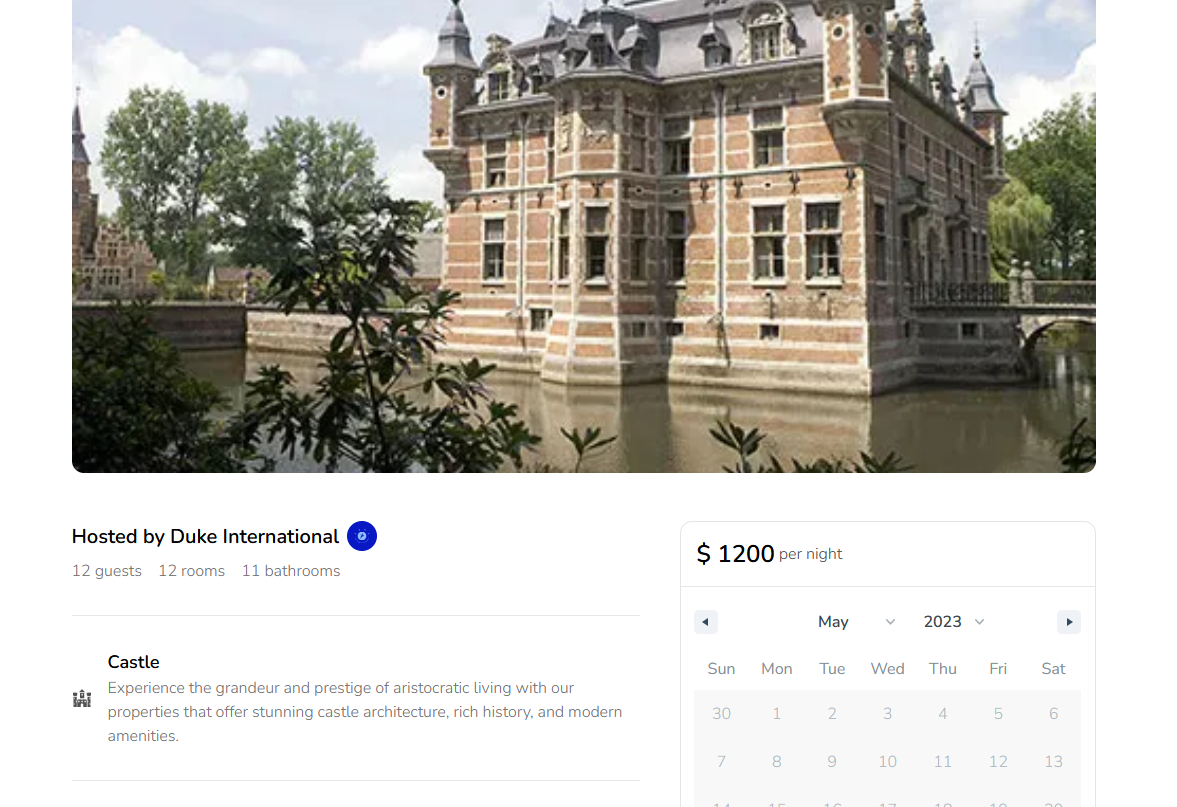The width and height of the screenshot is (1177, 807).
Task: Select May 1 on the calendar
Action: (777, 714)
